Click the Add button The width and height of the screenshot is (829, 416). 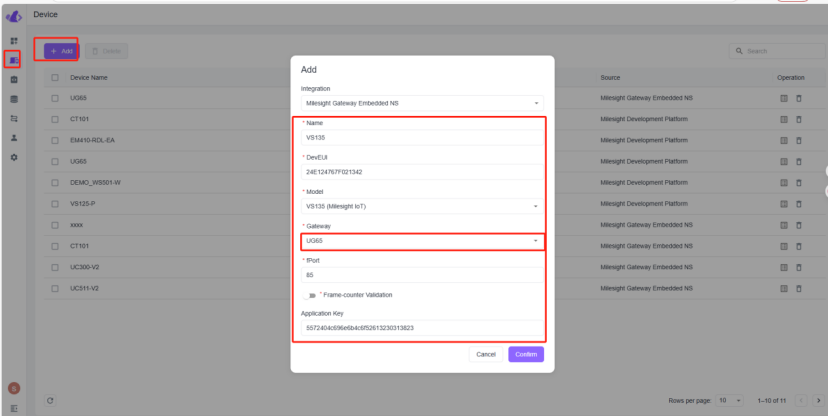pos(61,51)
